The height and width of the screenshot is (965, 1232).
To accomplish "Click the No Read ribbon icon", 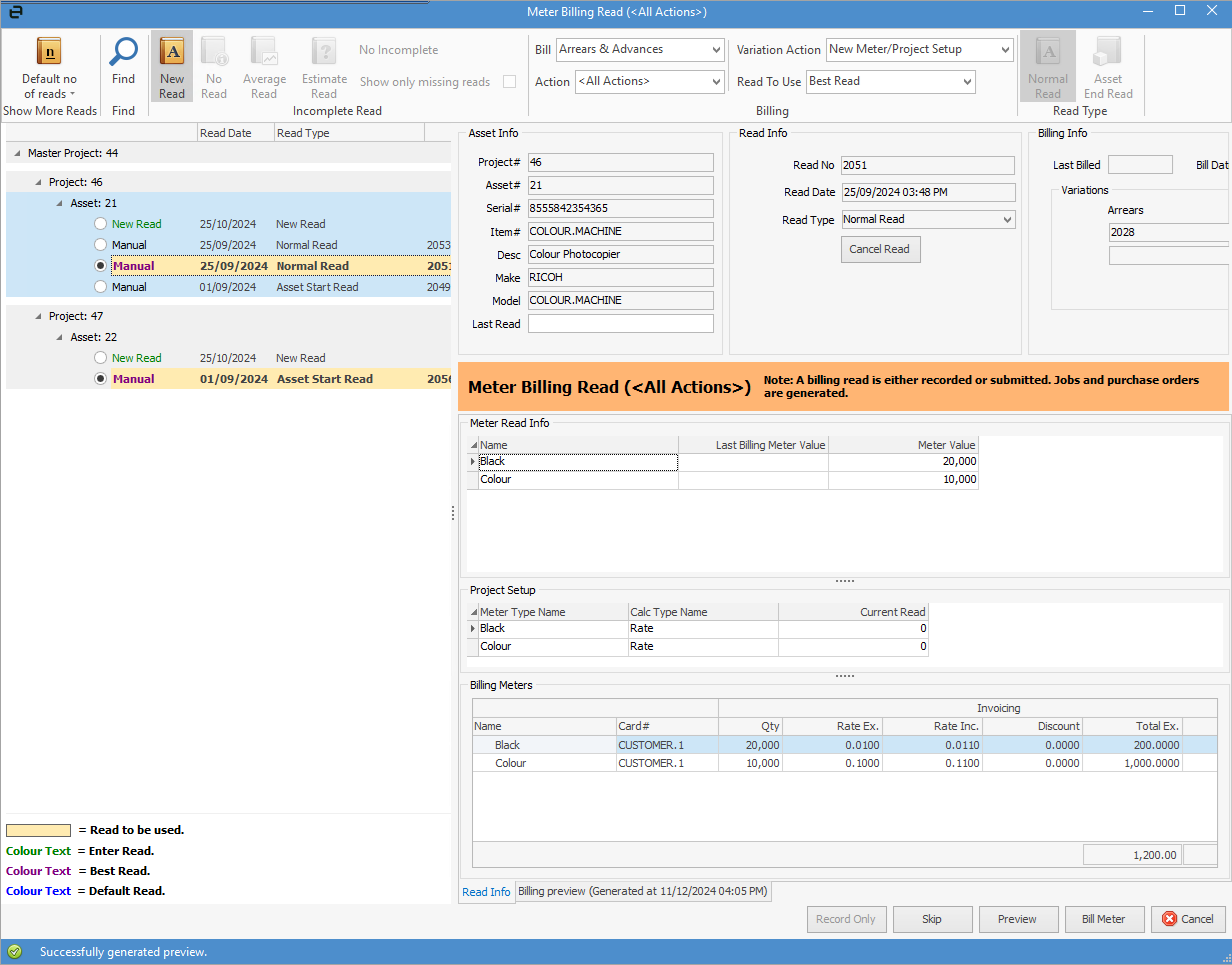I will [x=213, y=52].
